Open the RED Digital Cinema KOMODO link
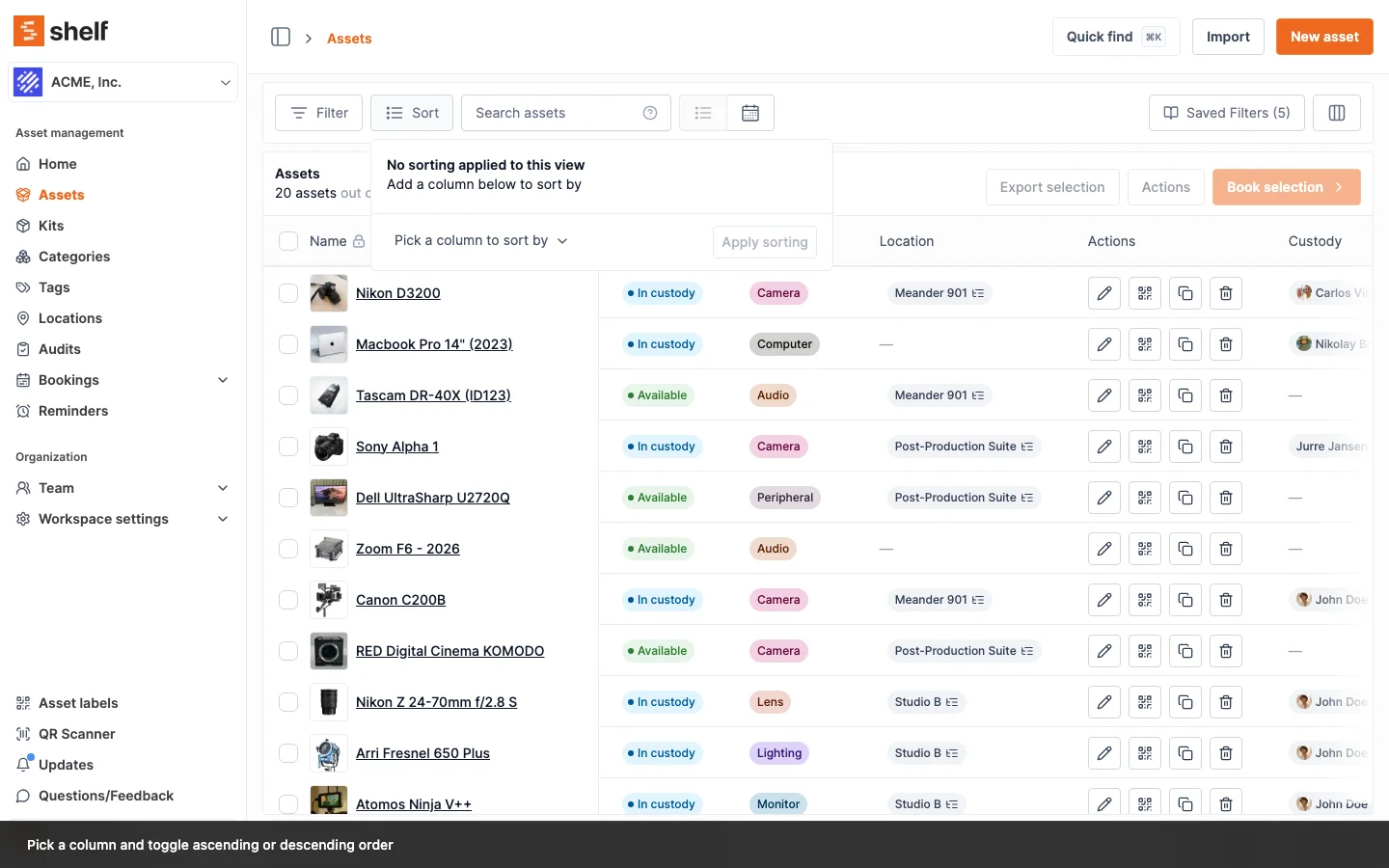Image resolution: width=1389 pixels, height=868 pixels. 449,651
